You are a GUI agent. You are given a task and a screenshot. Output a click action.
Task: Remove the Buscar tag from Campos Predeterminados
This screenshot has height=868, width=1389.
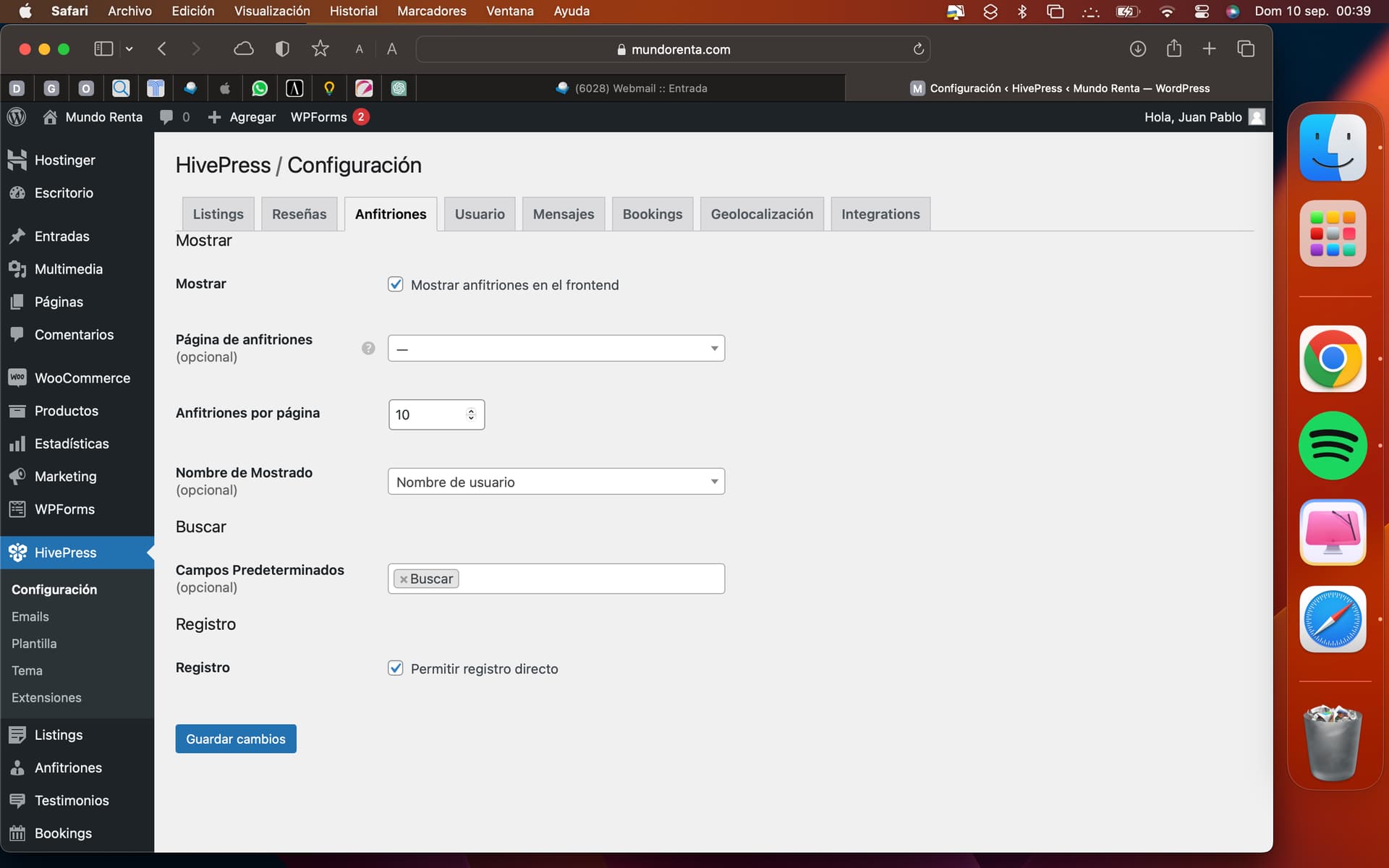tap(404, 579)
